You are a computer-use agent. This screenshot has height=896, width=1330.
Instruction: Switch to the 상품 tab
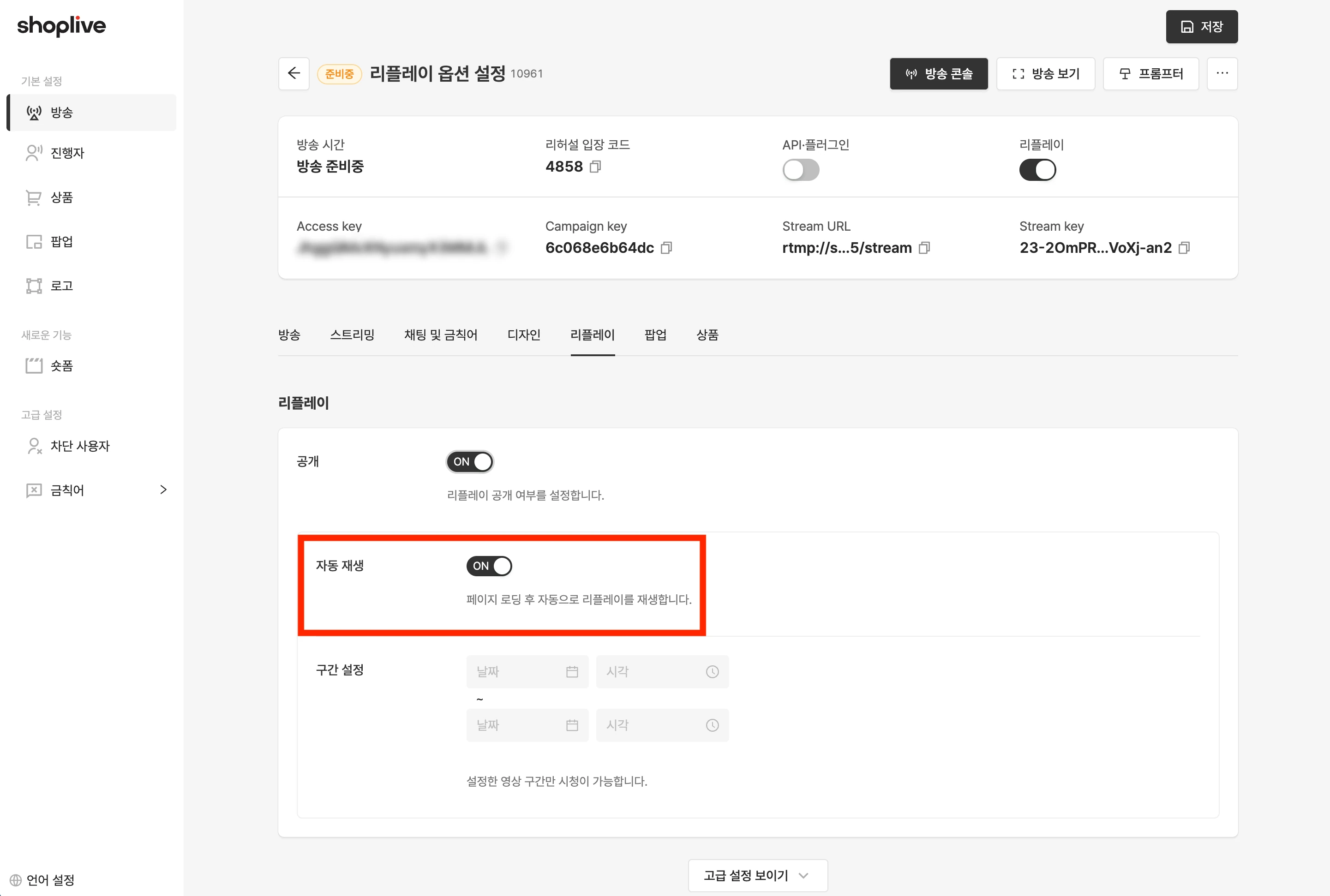707,335
